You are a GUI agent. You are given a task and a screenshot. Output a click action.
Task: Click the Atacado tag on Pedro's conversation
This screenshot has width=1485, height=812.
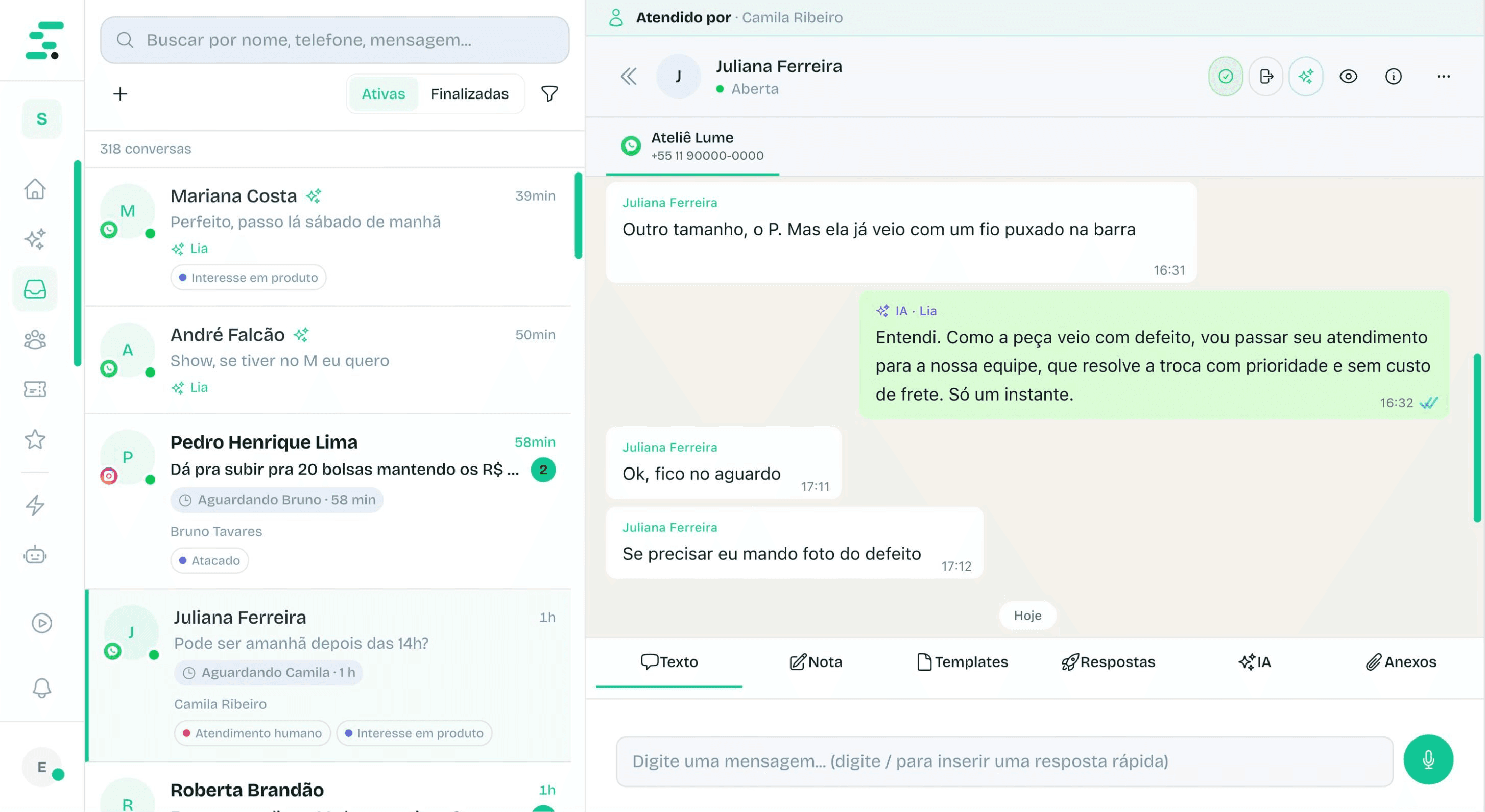pyautogui.click(x=209, y=560)
